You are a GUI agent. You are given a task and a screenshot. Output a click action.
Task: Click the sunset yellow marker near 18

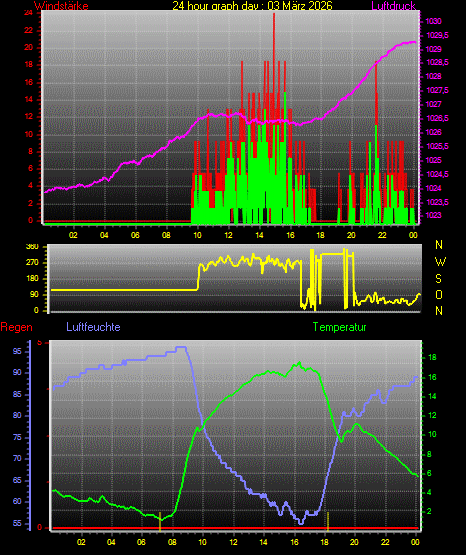(x=328, y=521)
